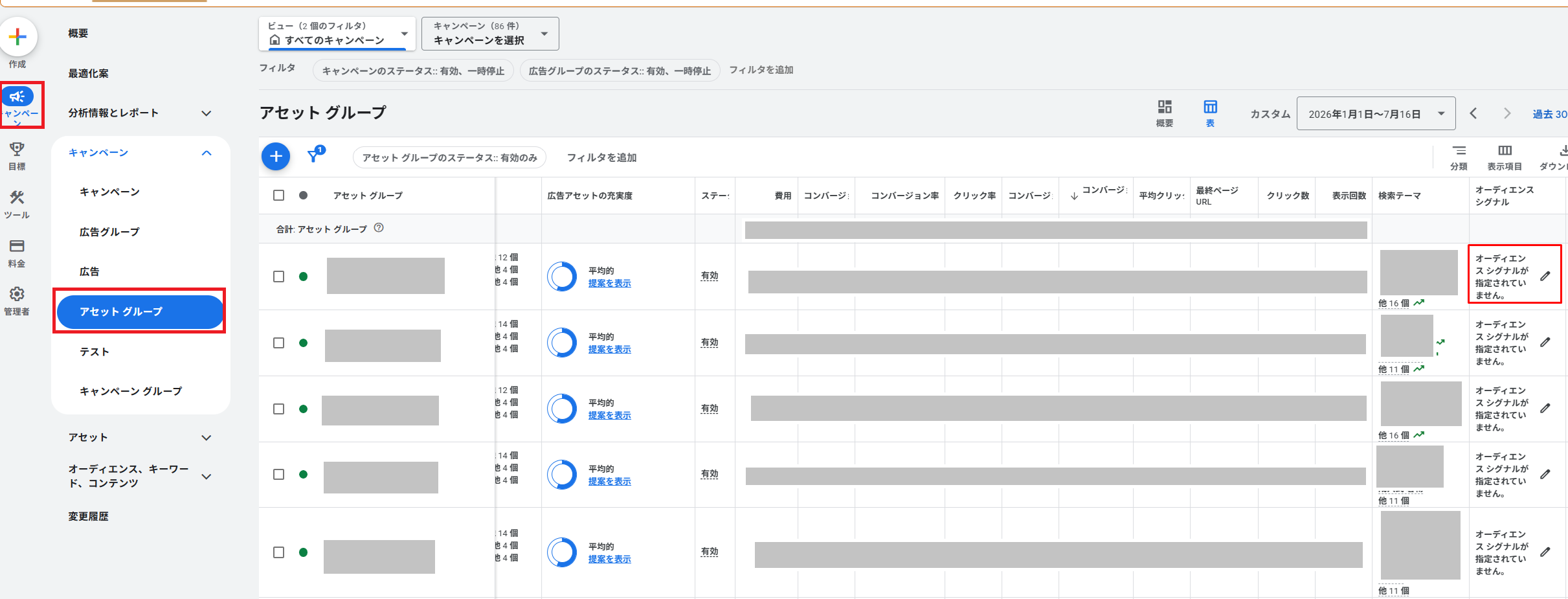
Task: Edit audience signal pencil in third row
Action: tap(1545, 408)
